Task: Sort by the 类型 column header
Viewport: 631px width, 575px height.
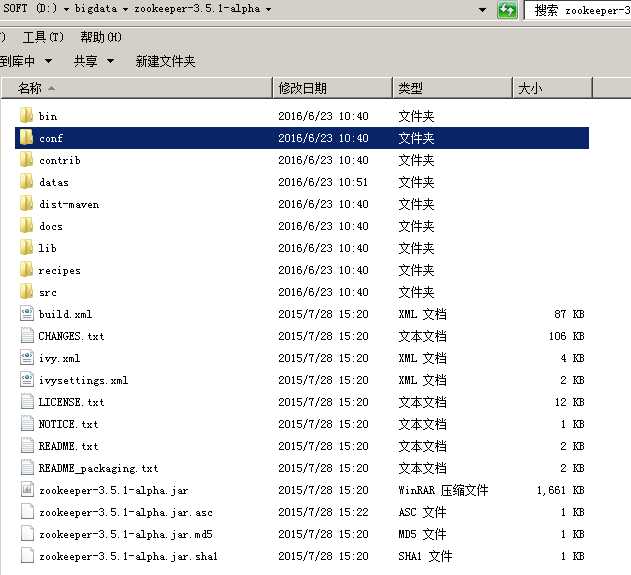Action: coord(452,88)
